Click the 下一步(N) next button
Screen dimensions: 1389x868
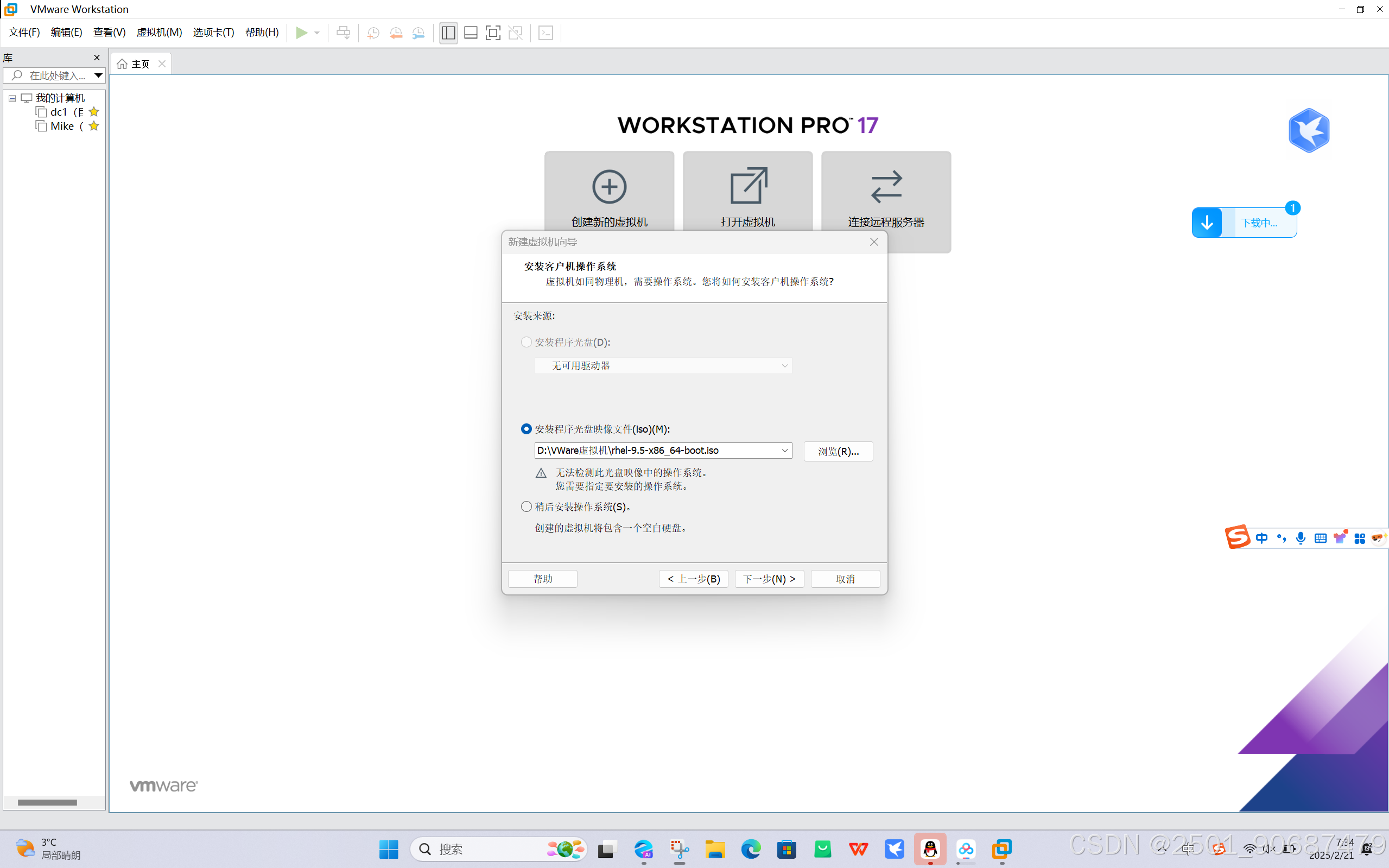point(769,579)
